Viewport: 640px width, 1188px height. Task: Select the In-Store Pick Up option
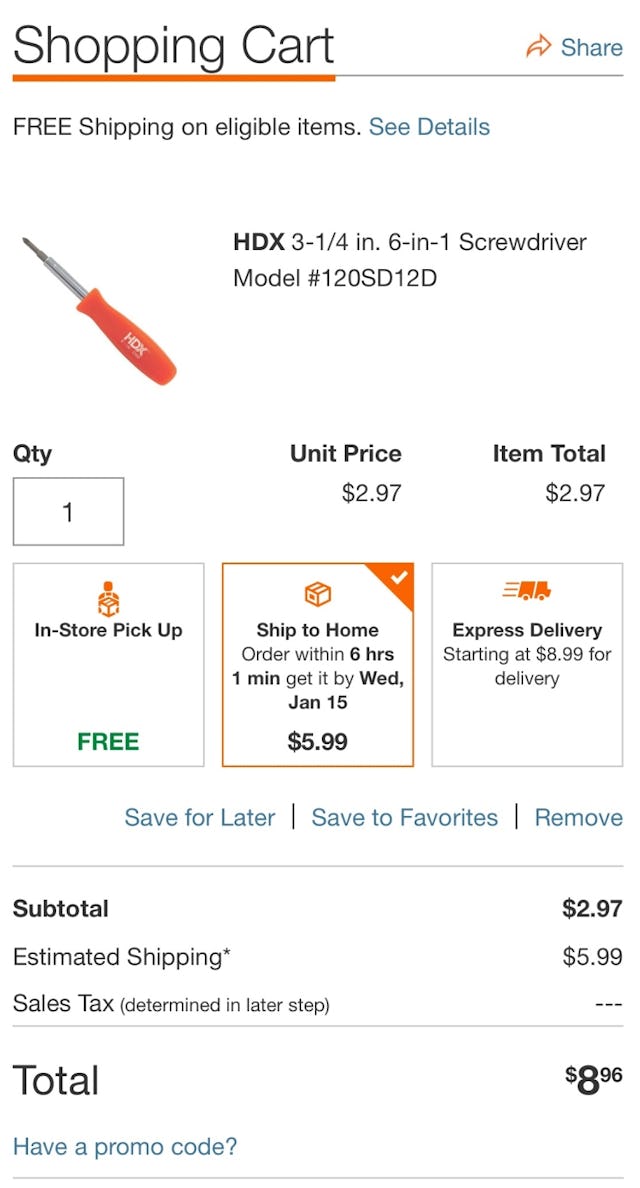[108, 665]
